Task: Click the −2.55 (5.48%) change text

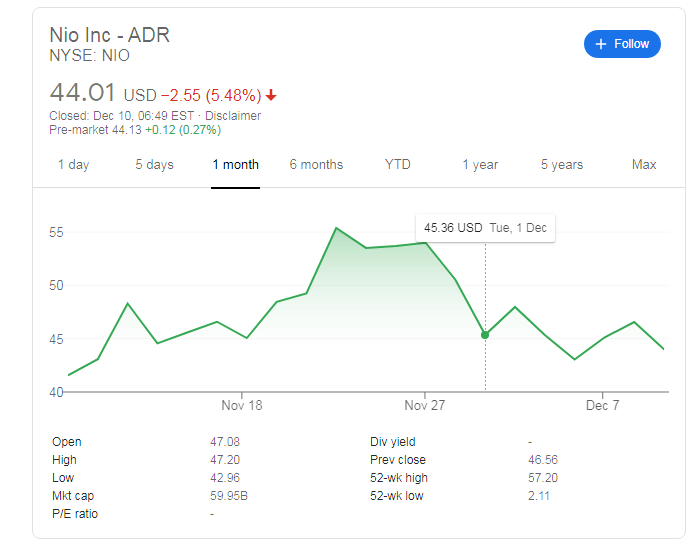Action: click(x=211, y=95)
